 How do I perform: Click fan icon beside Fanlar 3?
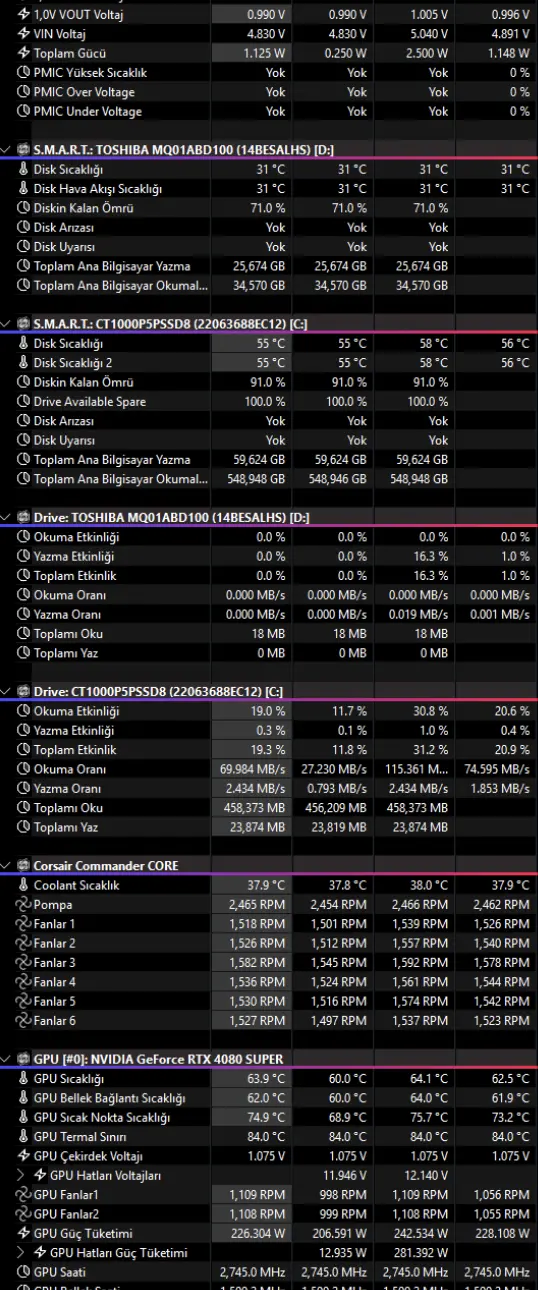(x=25, y=962)
